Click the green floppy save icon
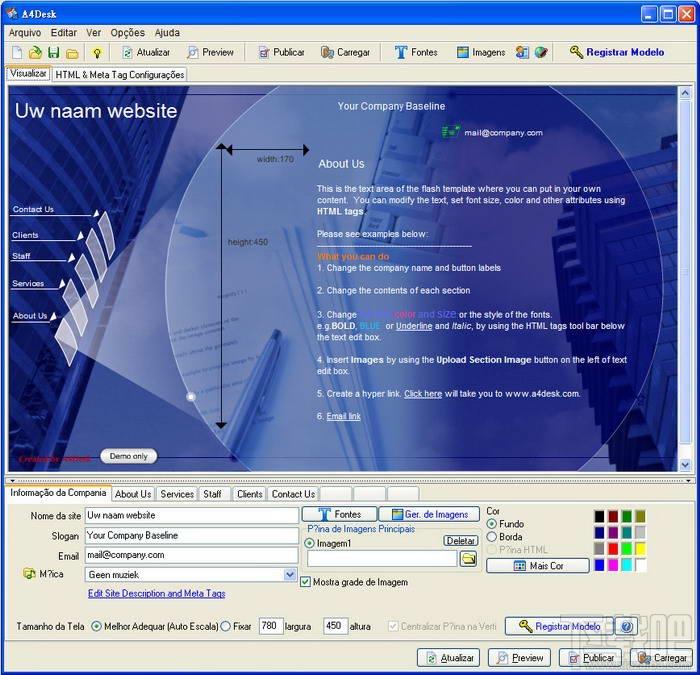Screen dimensions: 700x675 pos(54,53)
